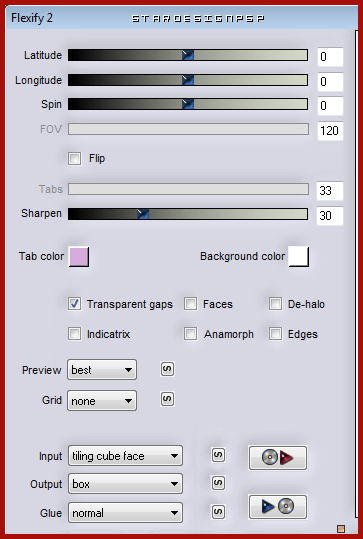Uncheck the Transparent gaps checkbox
The width and height of the screenshot is (363, 539).
click(75, 304)
